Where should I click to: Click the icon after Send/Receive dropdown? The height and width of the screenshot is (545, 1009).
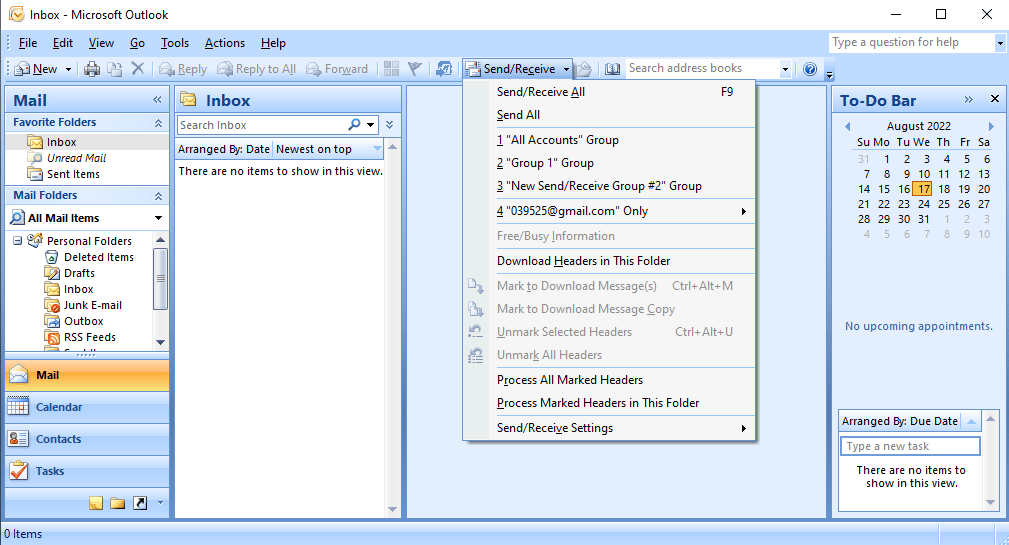click(584, 69)
